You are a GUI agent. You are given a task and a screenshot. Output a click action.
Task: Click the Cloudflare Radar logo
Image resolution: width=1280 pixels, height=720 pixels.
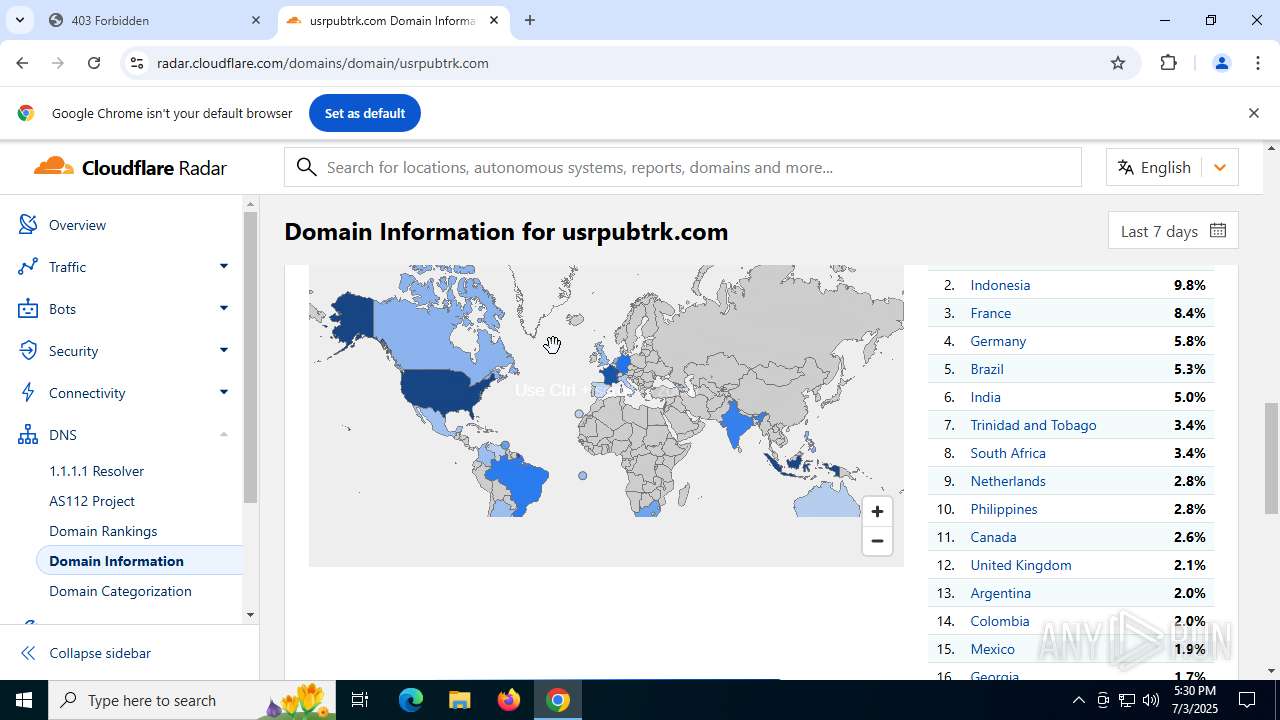pyautogui.click(x=130, y=167)
